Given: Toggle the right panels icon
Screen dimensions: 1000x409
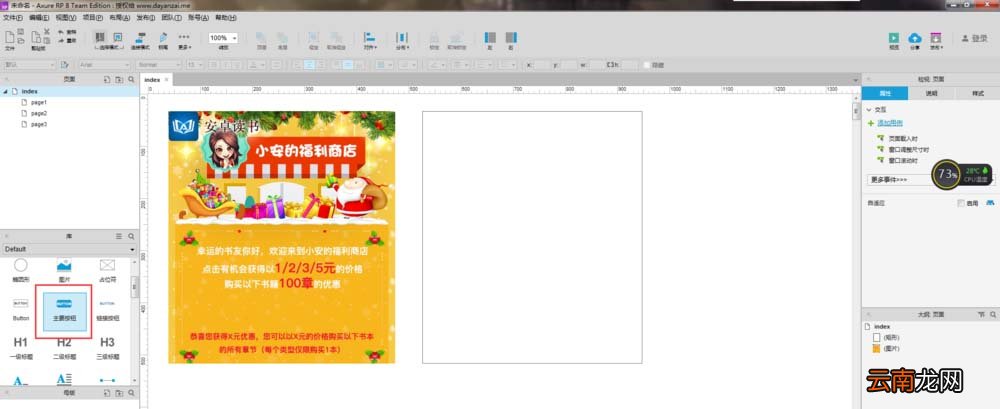Looking at the screenshot, I should pyautogui.click(x=511, y=38).
